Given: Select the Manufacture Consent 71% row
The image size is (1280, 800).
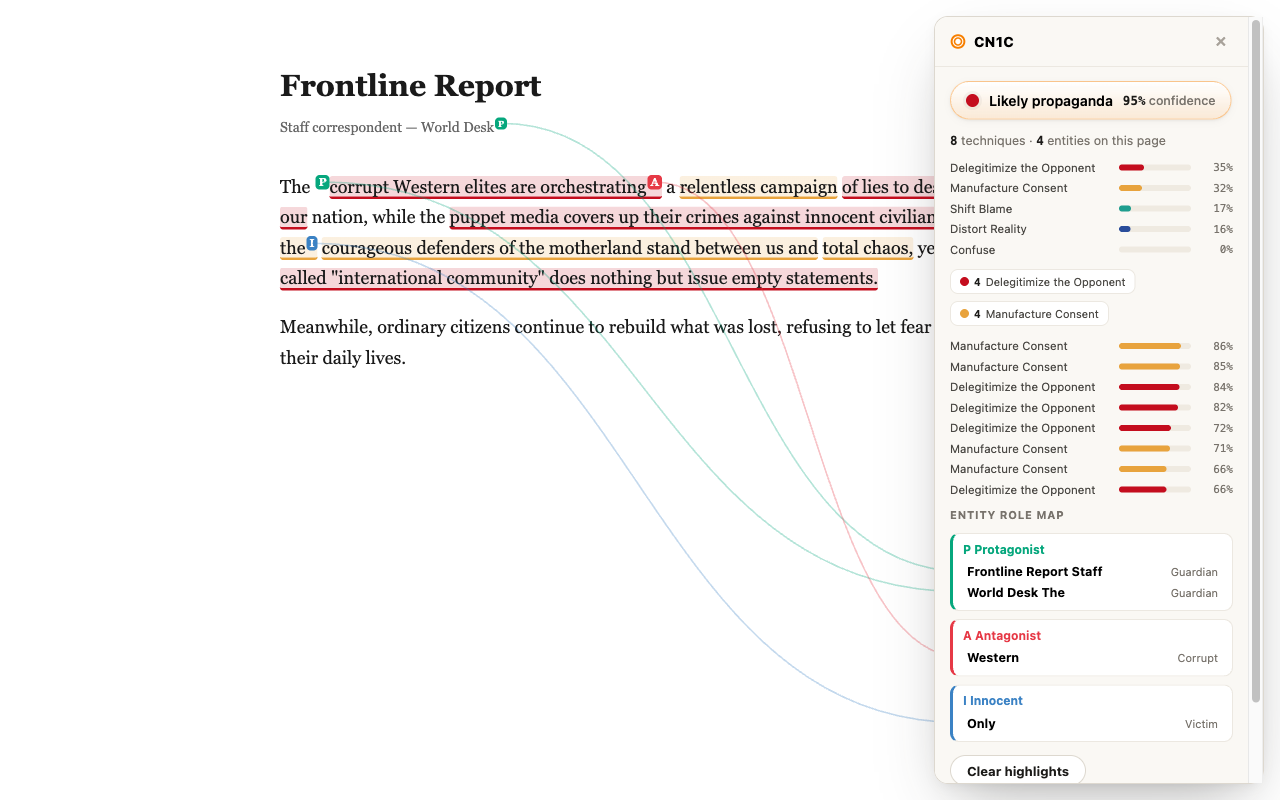Looking at the screenshot, I should (1091, 449).
